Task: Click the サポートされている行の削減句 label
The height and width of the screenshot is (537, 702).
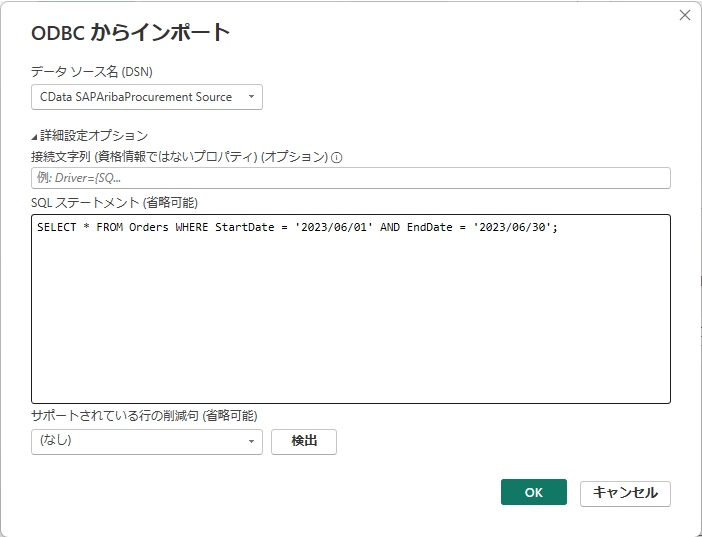Action: point(144,416)
